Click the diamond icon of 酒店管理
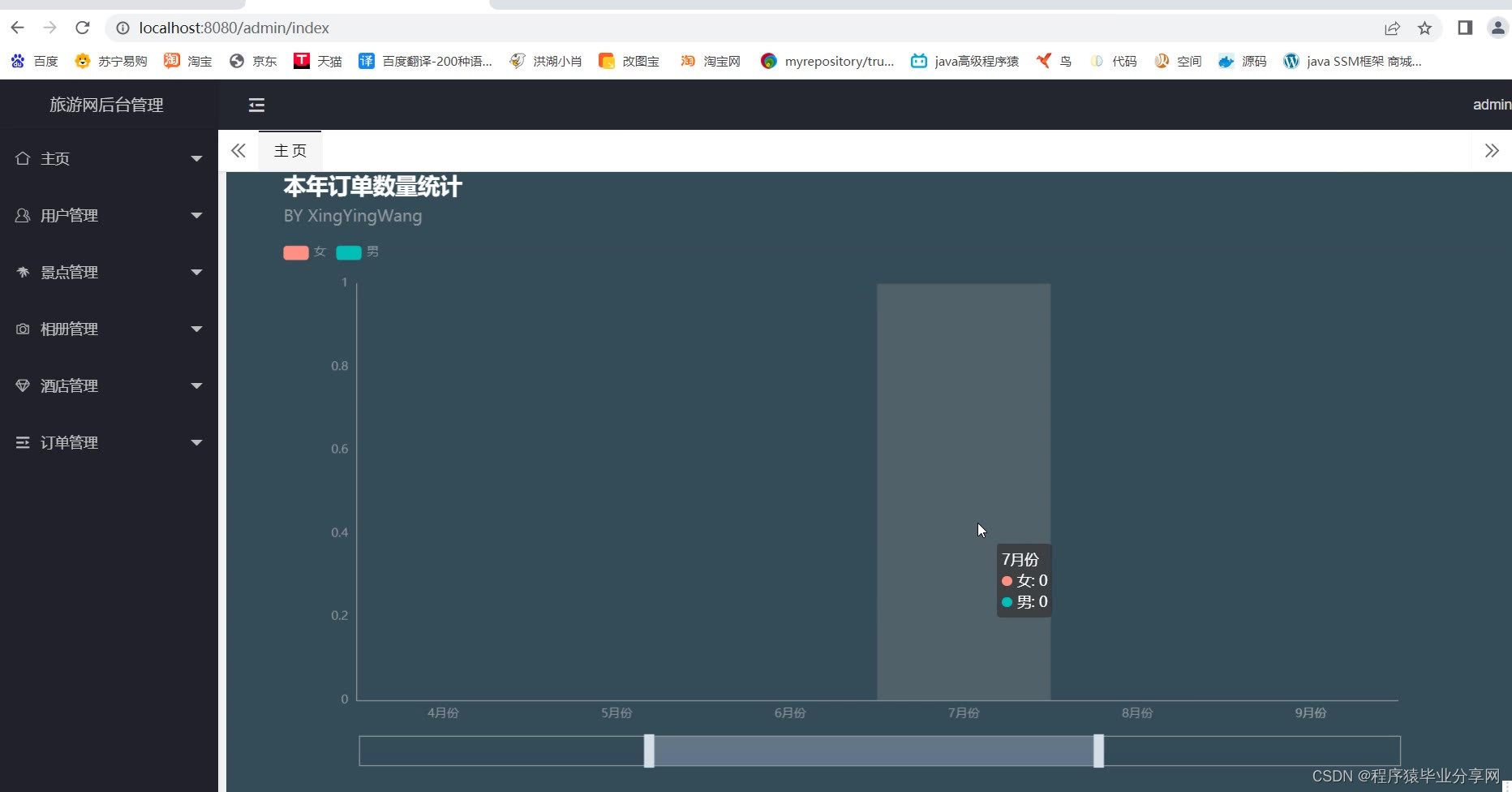Viewport: 1512px width, 792px height. 23,385
